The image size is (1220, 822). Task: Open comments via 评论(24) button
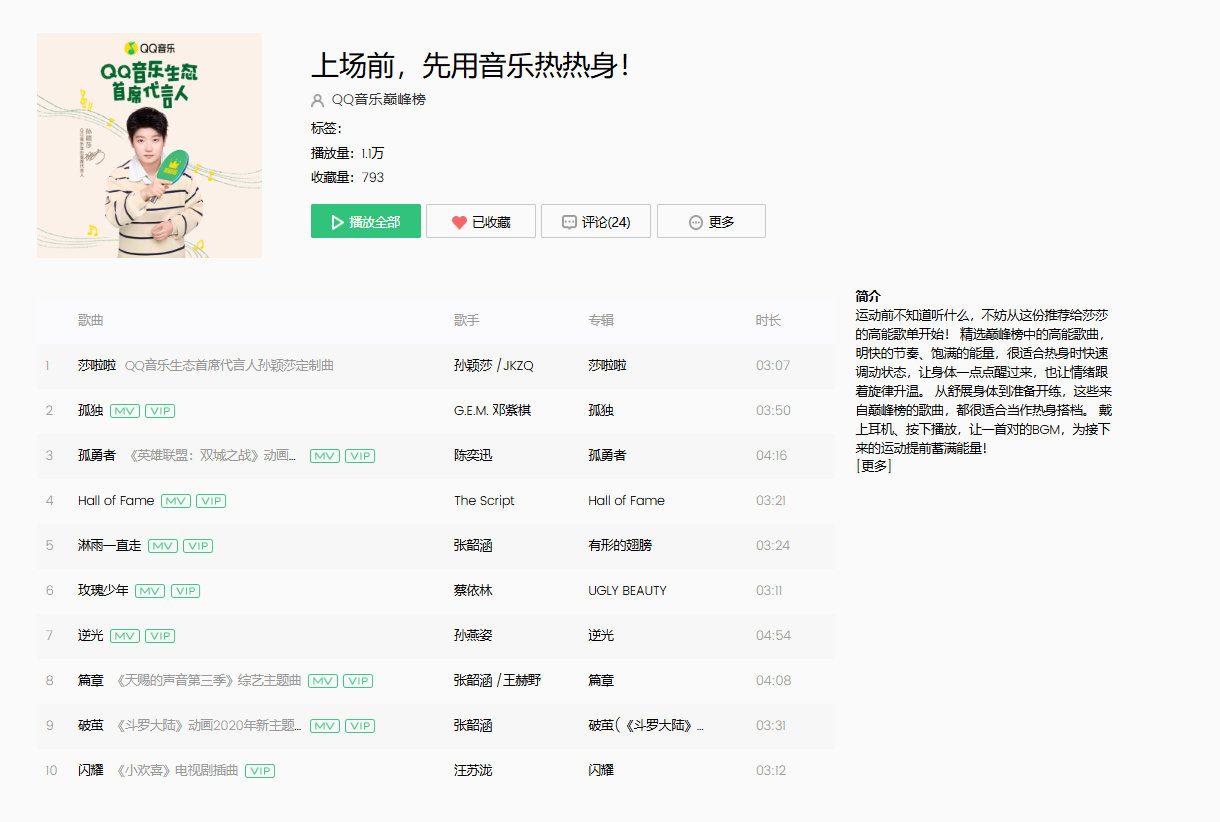click(596, 222)
